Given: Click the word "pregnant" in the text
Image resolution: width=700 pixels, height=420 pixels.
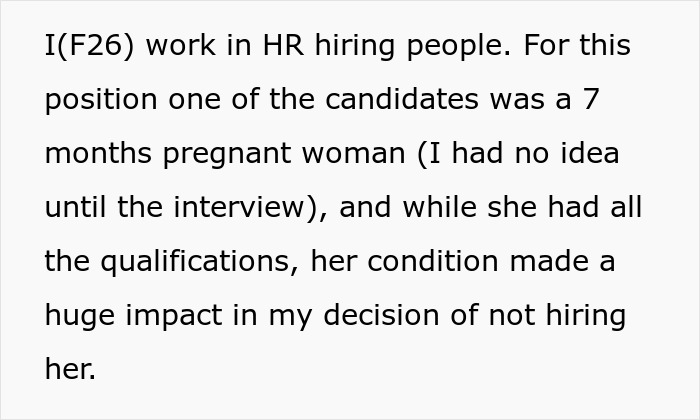Looking at the screenshot, I should pos(227,155).
